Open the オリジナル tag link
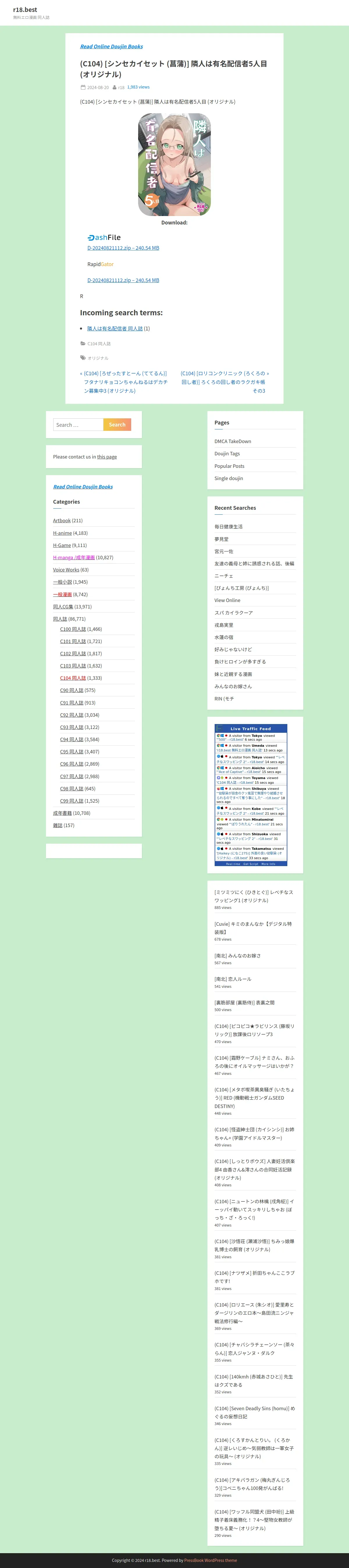The height and width of the screenshot is (1568, 349). 98,359
